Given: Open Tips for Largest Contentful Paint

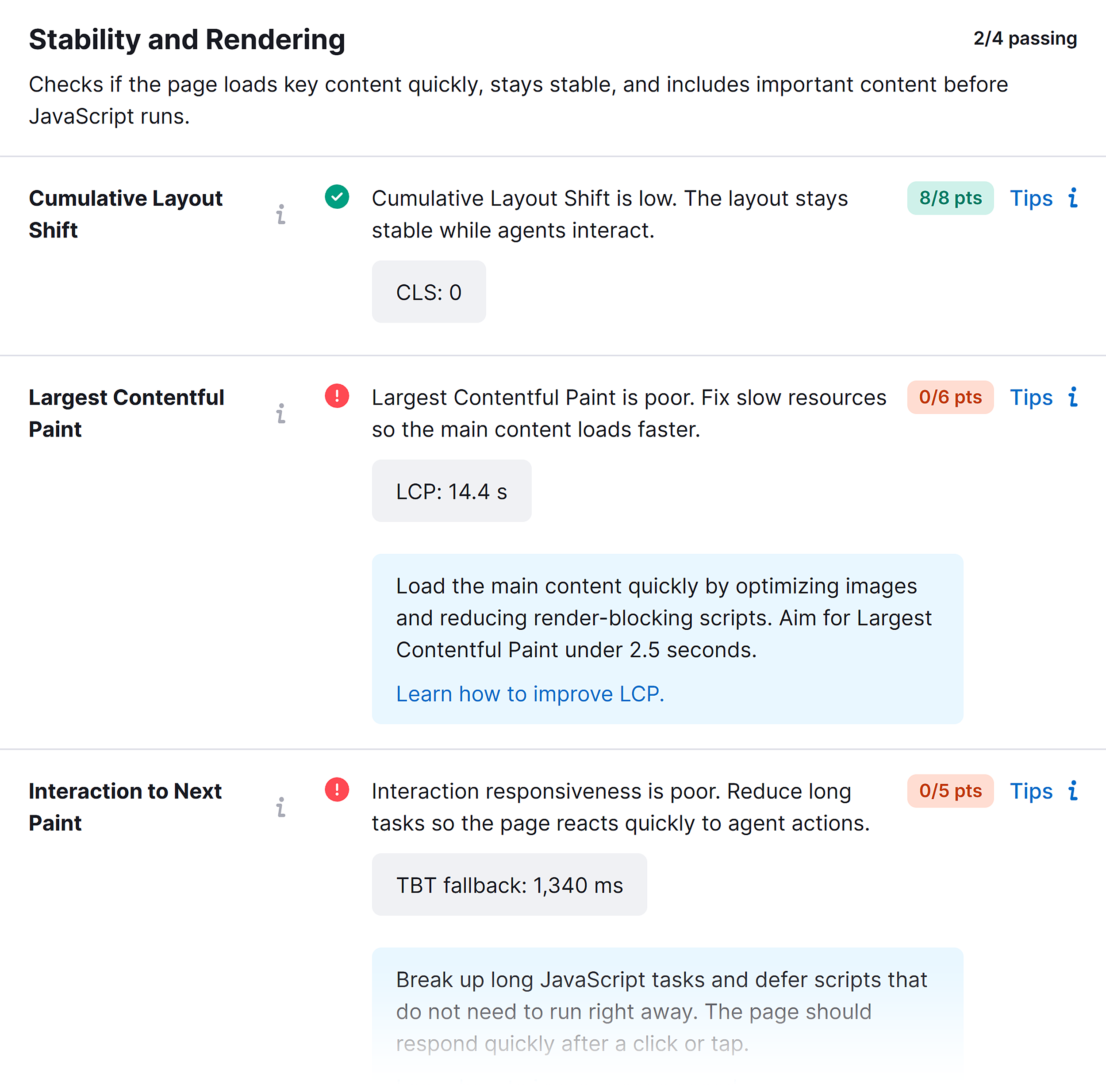Looking at the screenshot, I should [x=1031, y=398].
